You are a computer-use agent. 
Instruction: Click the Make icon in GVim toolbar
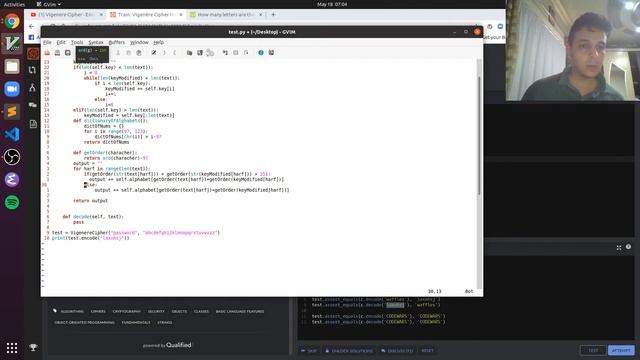(x=225, y=53)
